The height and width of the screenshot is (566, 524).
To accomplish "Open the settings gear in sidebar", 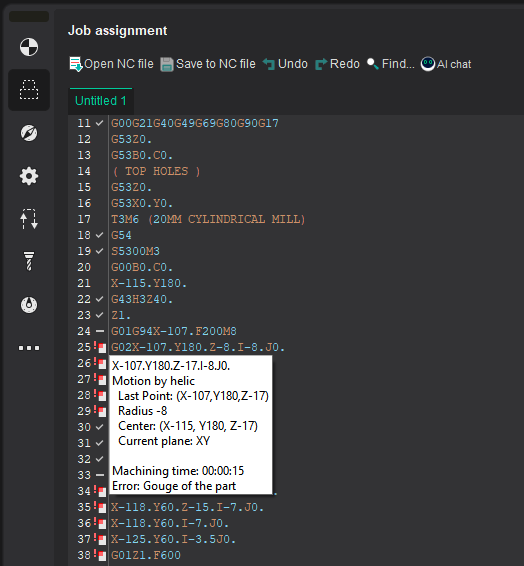I will (29, 176).
